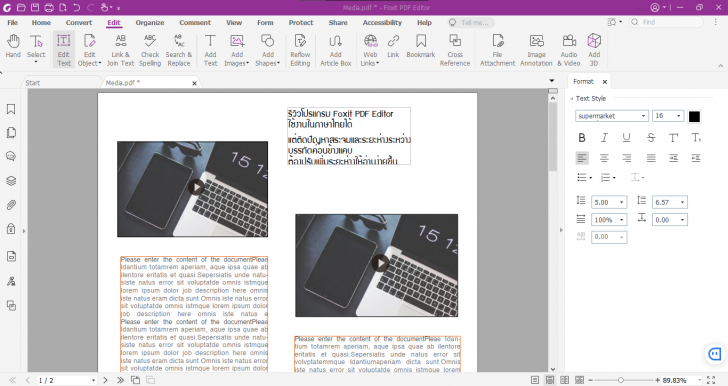Justify the text alignment
This screenshot has width=728, height=386.
651,158
